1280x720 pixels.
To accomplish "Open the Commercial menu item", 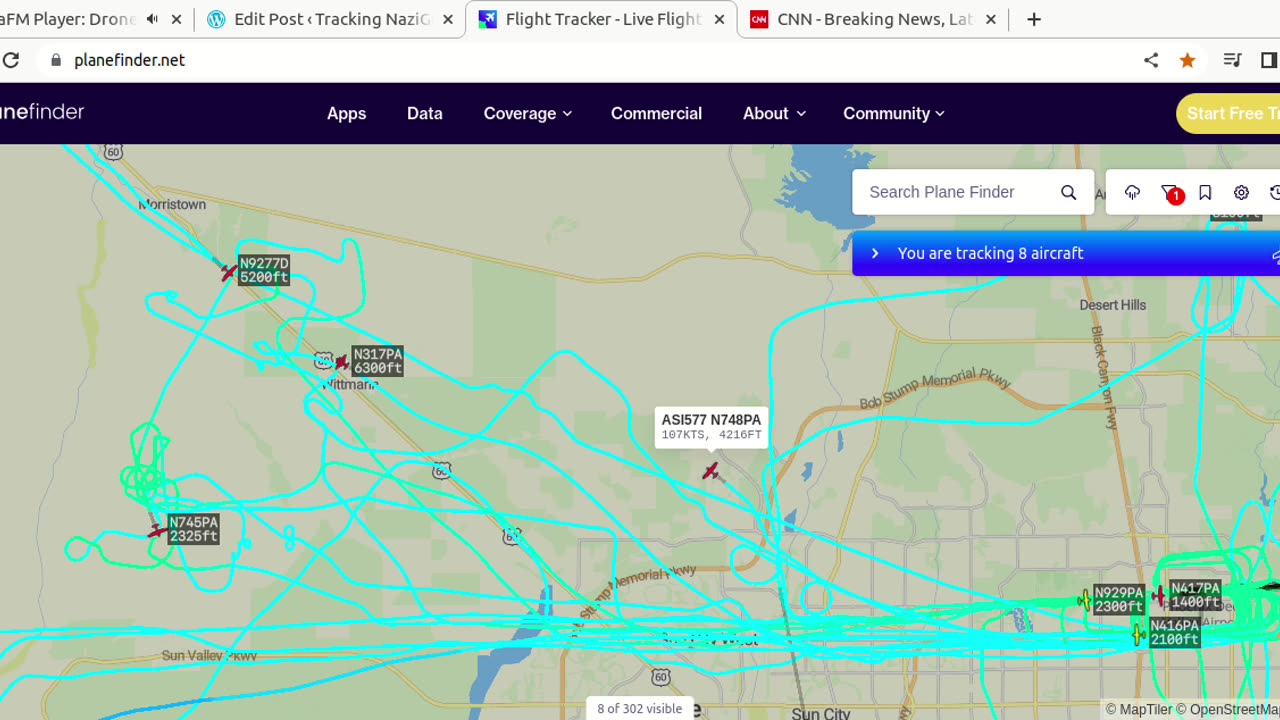I will pyautogui.click(x=656, y=113).
